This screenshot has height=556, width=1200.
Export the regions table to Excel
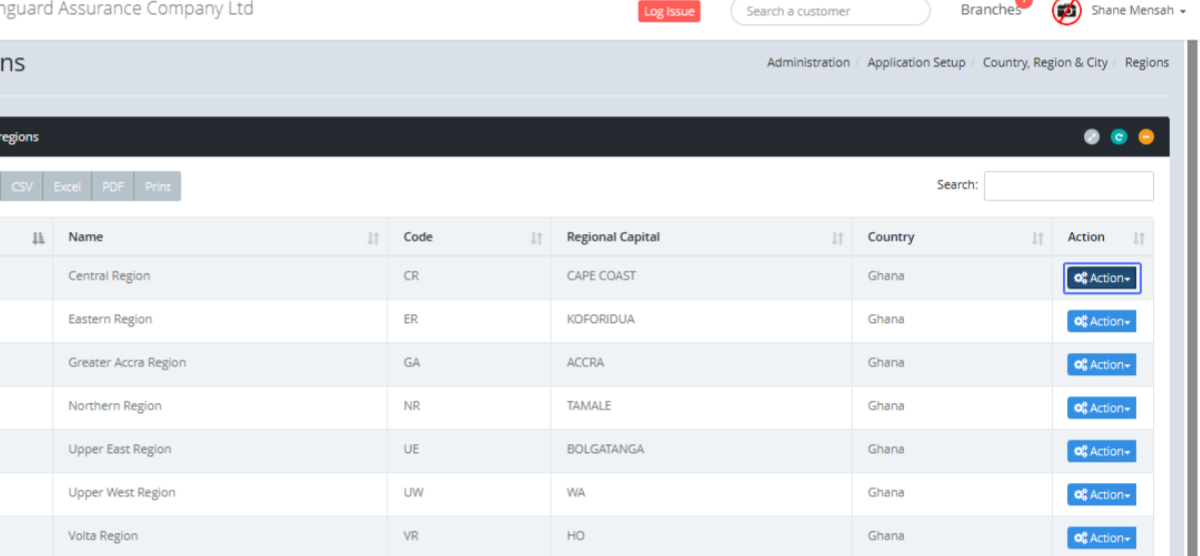(x=67, y=187)
